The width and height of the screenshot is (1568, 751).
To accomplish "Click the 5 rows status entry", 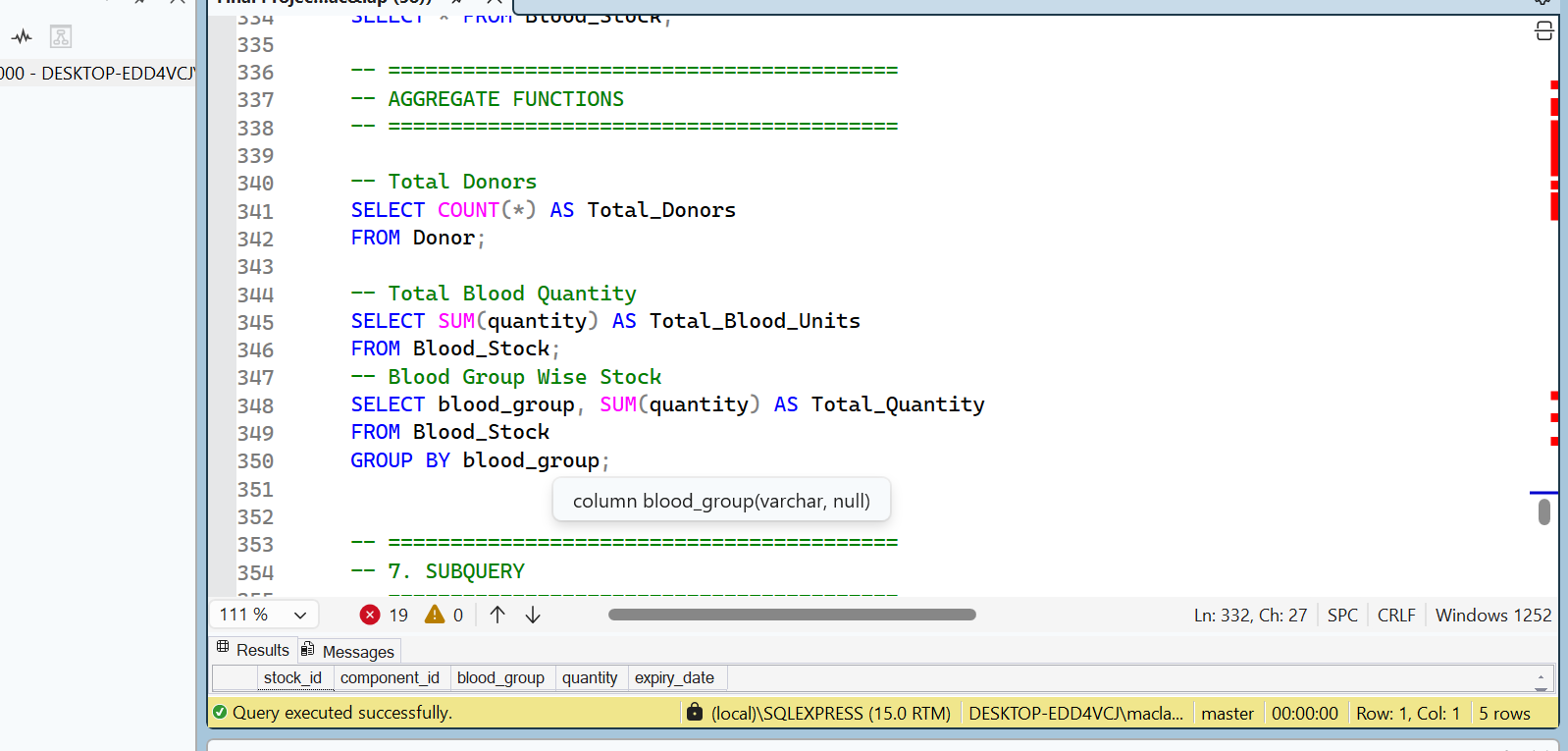I will (1504, 714).
